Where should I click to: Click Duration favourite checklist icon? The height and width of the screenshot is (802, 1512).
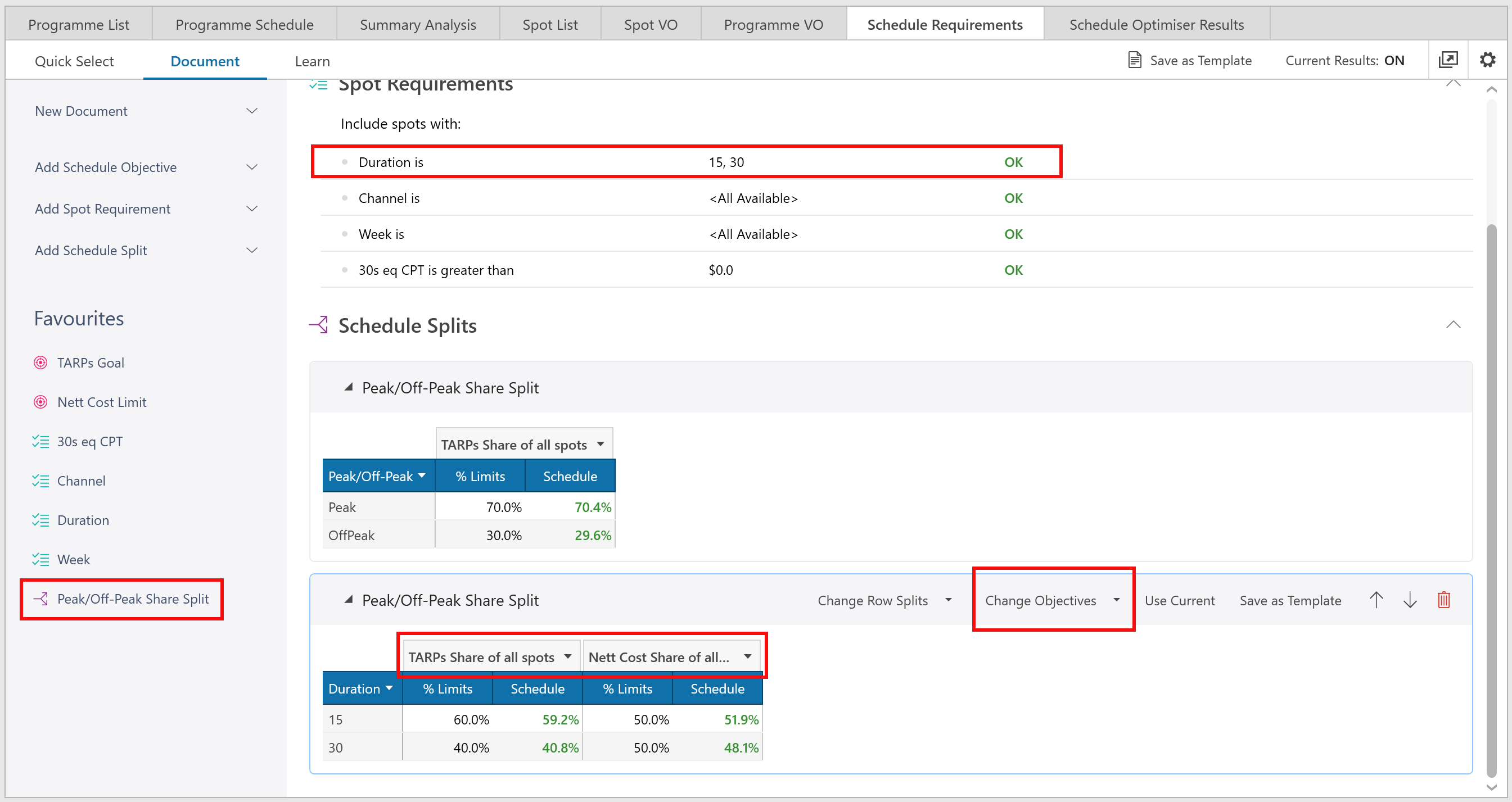click(x=40, y=520)
